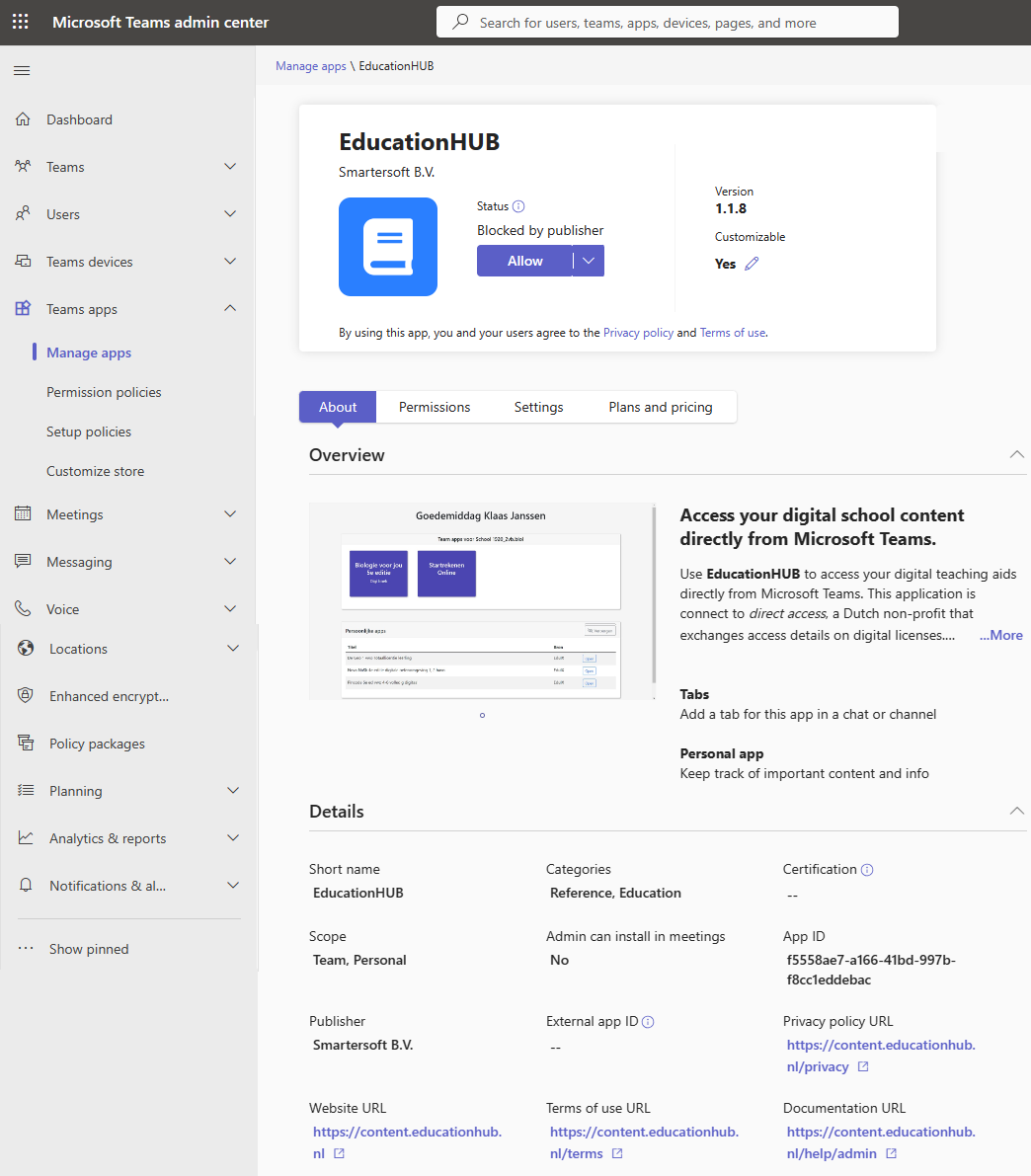Screen dimensions: 1031x1176
Task: Click the screenshot carousel dot indicator
Action: (483, 715)
